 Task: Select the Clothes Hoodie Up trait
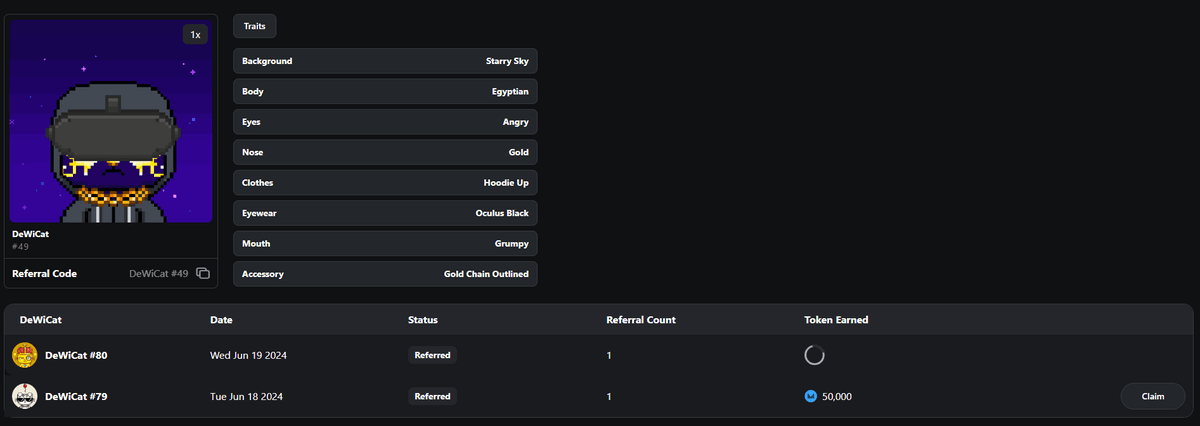(385, 183)
